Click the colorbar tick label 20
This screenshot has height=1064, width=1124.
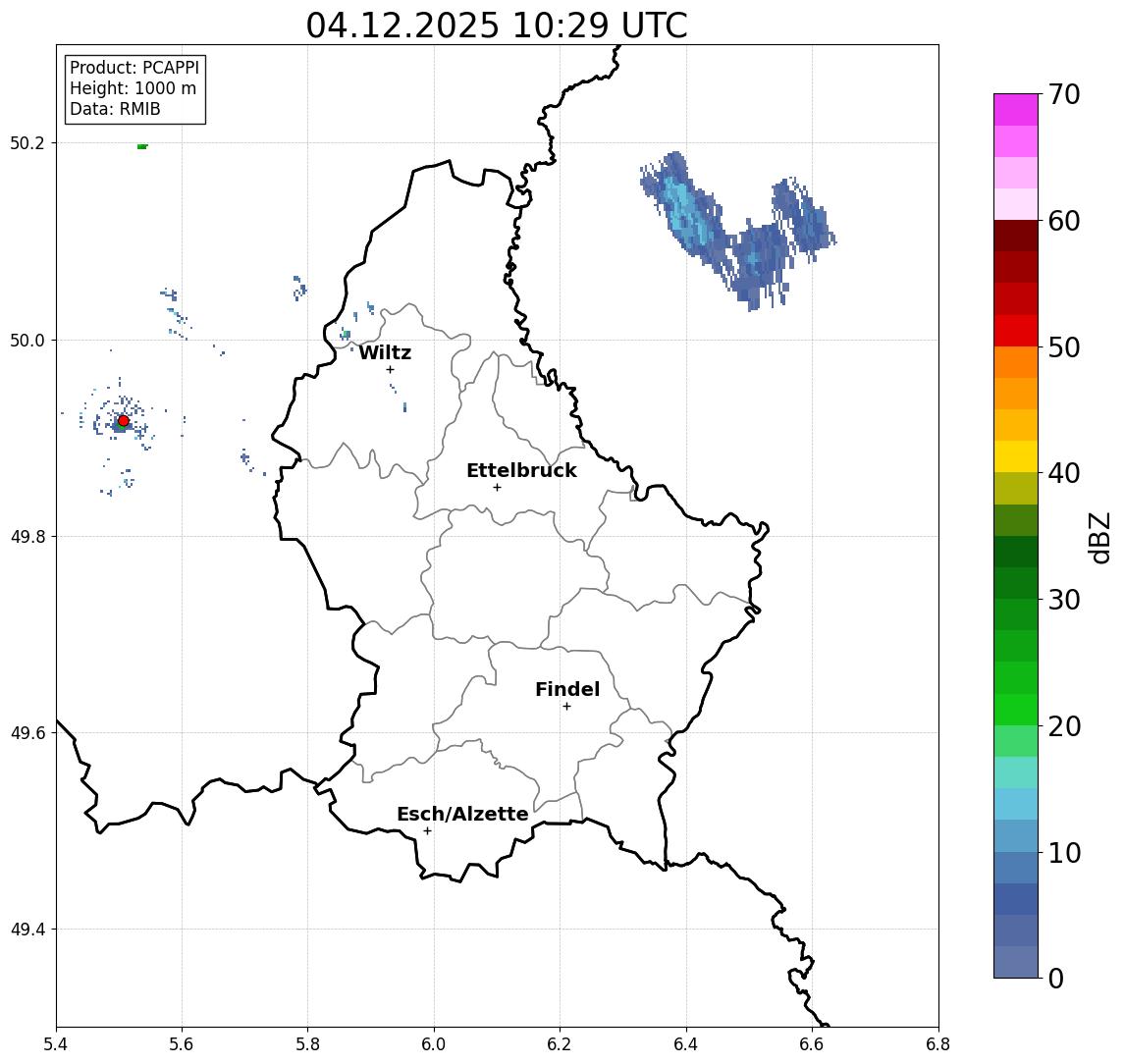point(1064,725)
